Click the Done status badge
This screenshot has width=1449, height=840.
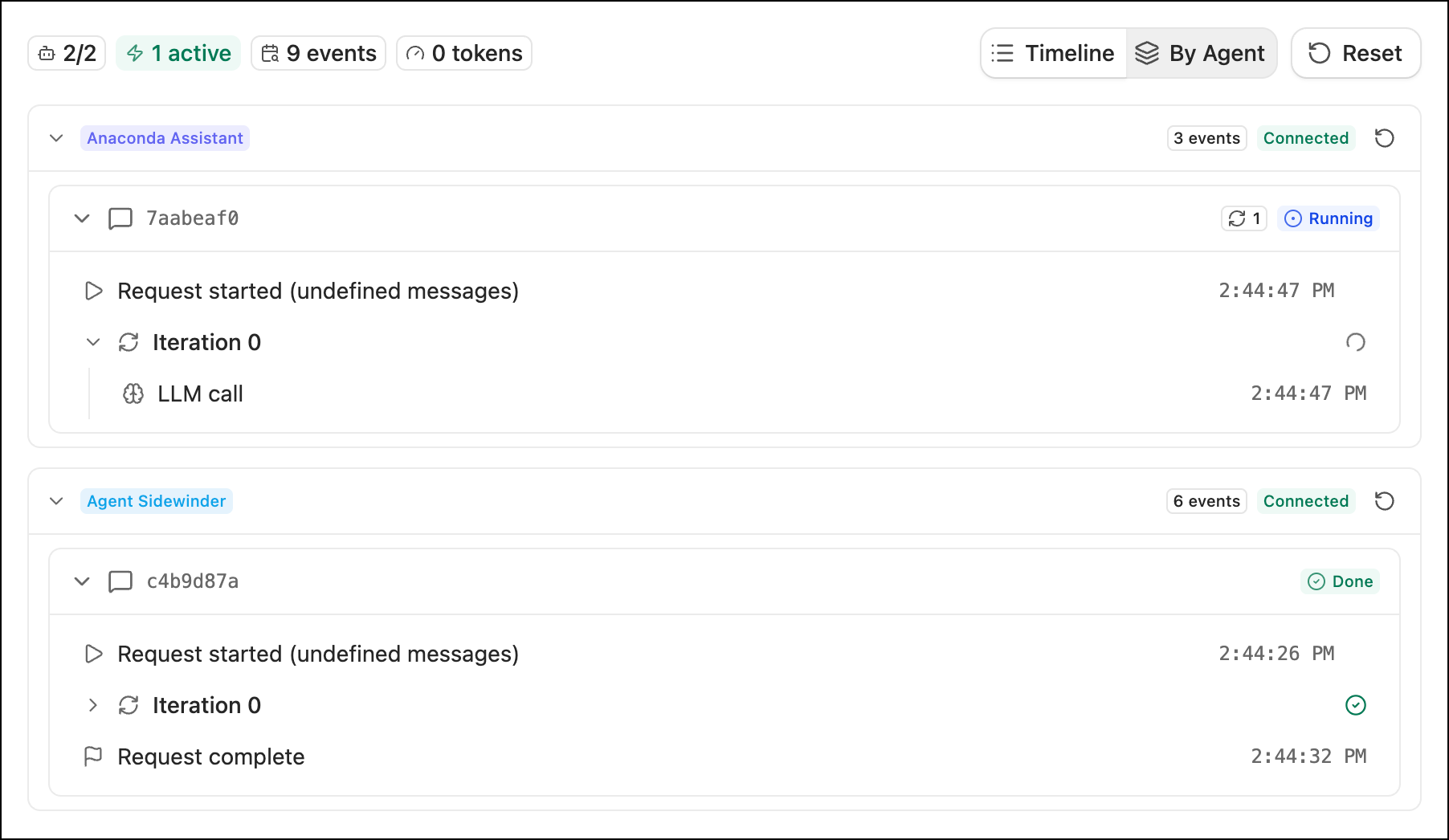[x=1340, y=581]
